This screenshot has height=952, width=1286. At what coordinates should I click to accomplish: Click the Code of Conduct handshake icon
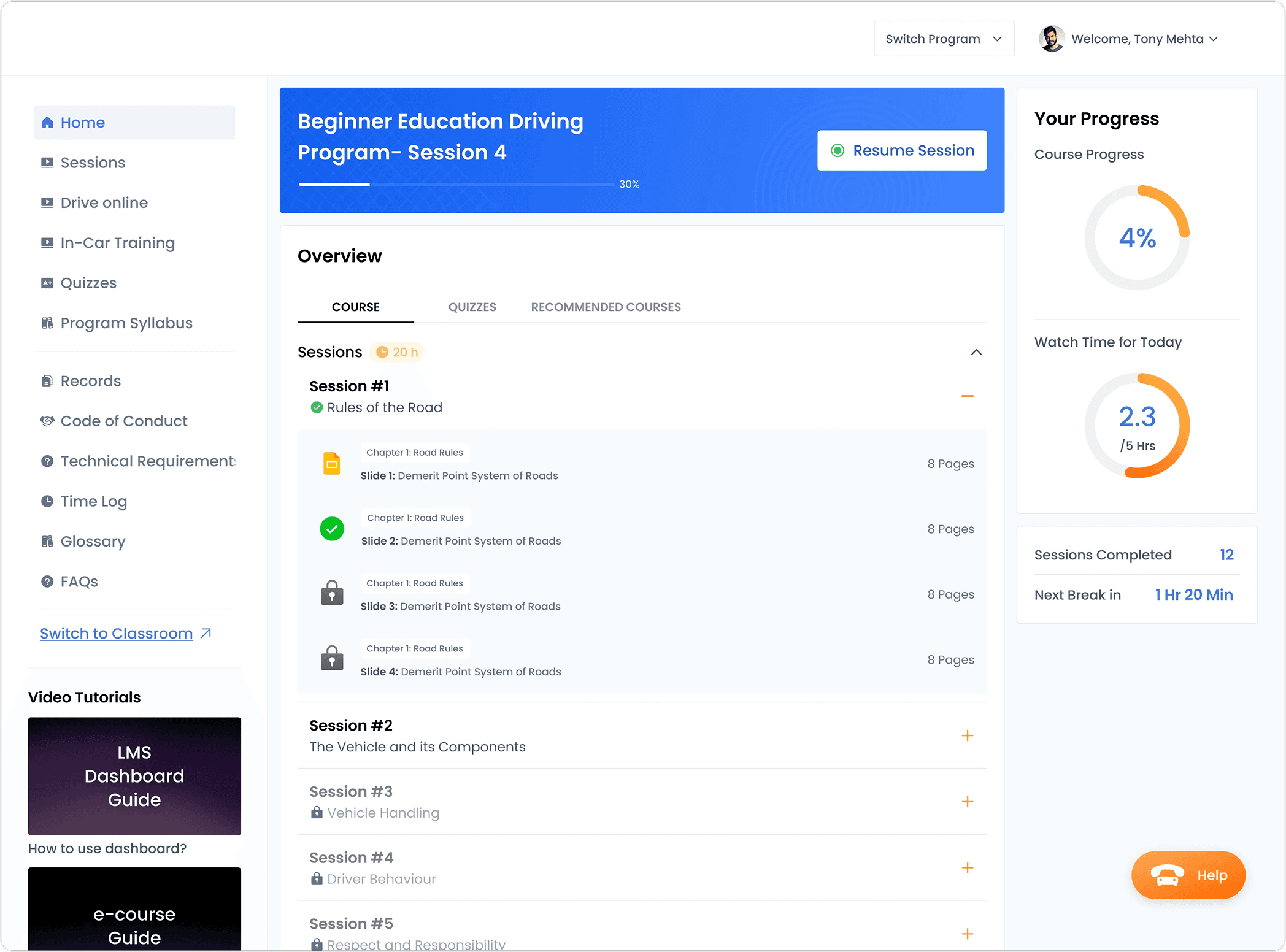(47, 421)
